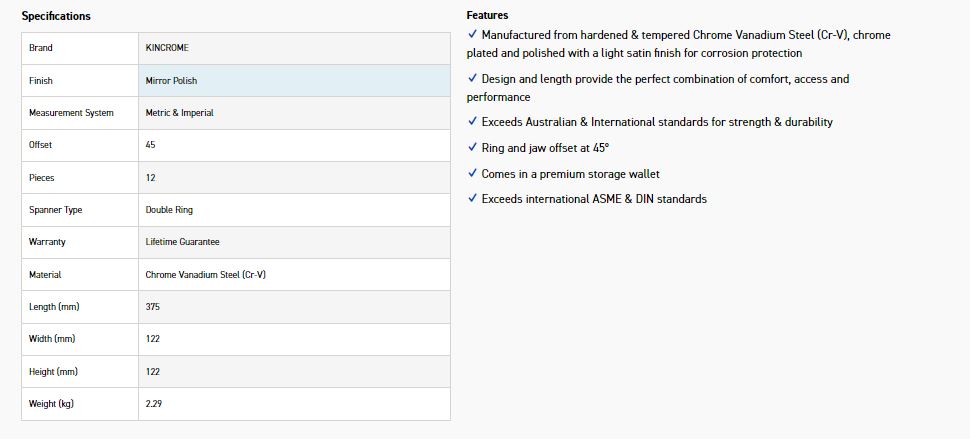Click the checkmark beside Chrome Vanadium Steel feature
This screenshot has width=970, height=439.
[x=472, y=35]
